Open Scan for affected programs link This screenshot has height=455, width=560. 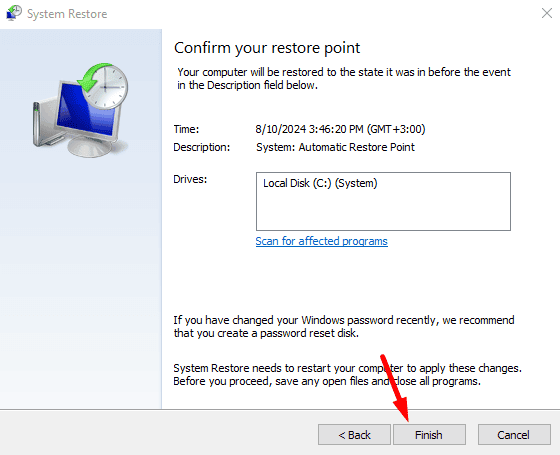321,241
